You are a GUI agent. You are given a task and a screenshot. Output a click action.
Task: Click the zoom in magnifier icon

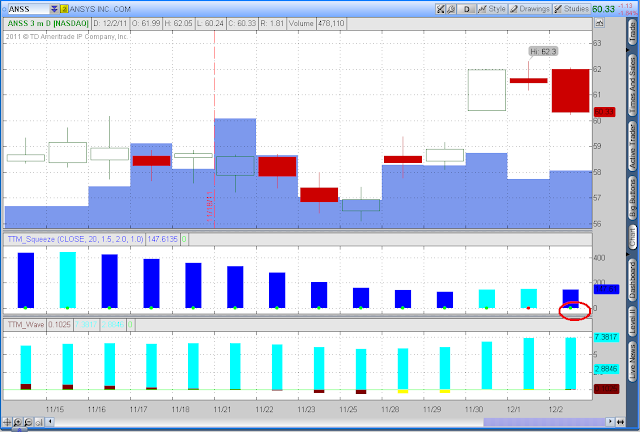click(x=18, y=422)
